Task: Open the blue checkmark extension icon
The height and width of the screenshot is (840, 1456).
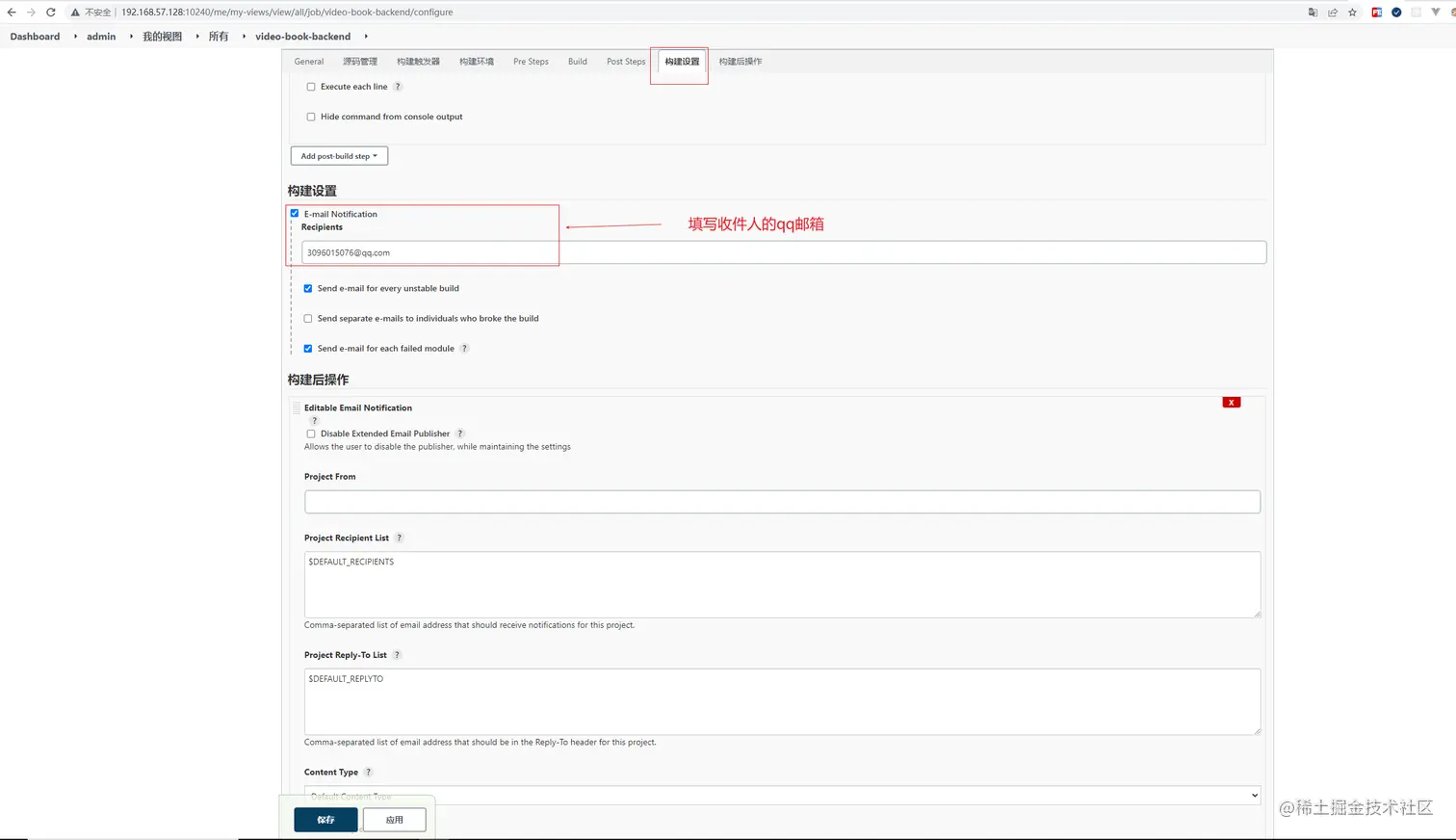Action: pos(1396,13)
